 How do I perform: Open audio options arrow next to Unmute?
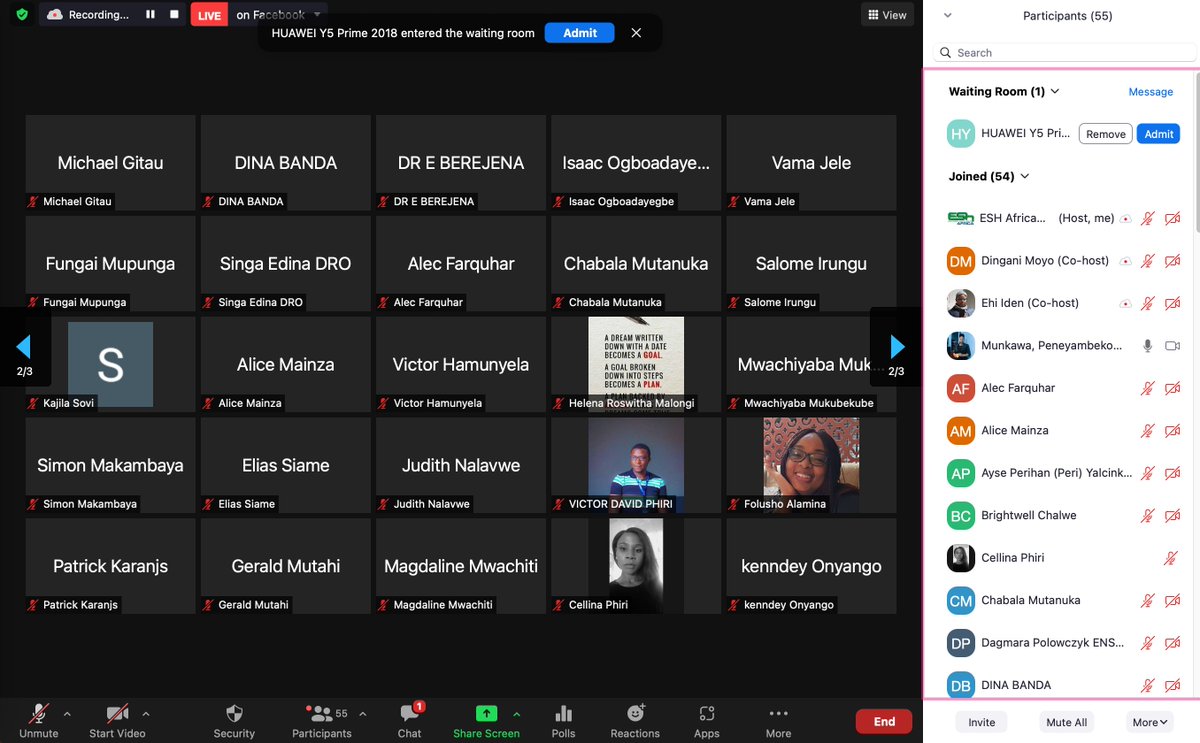[67, 714]
